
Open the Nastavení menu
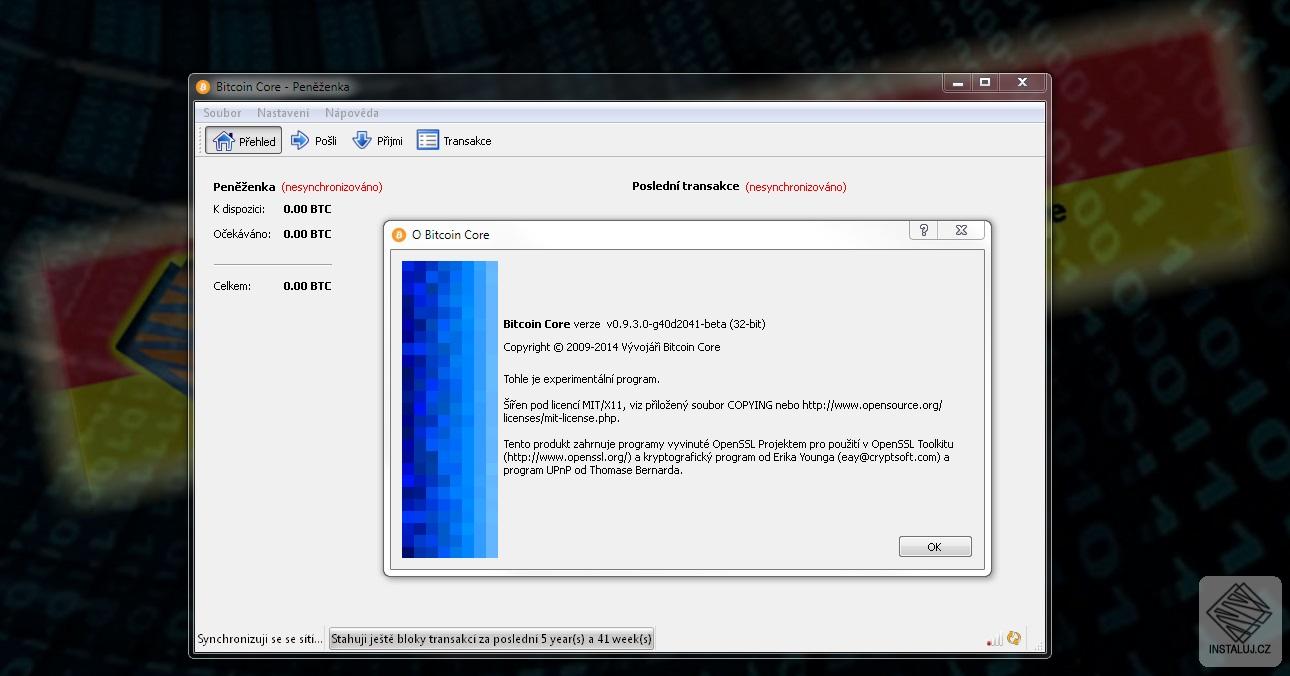click(283, 113)
